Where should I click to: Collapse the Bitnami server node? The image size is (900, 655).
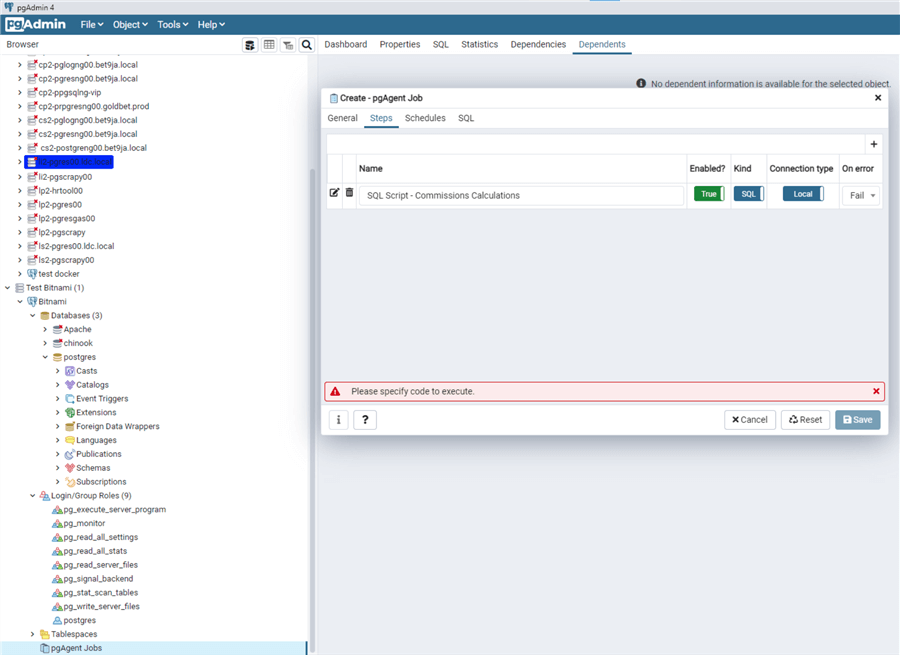click(x=20, y=301)
